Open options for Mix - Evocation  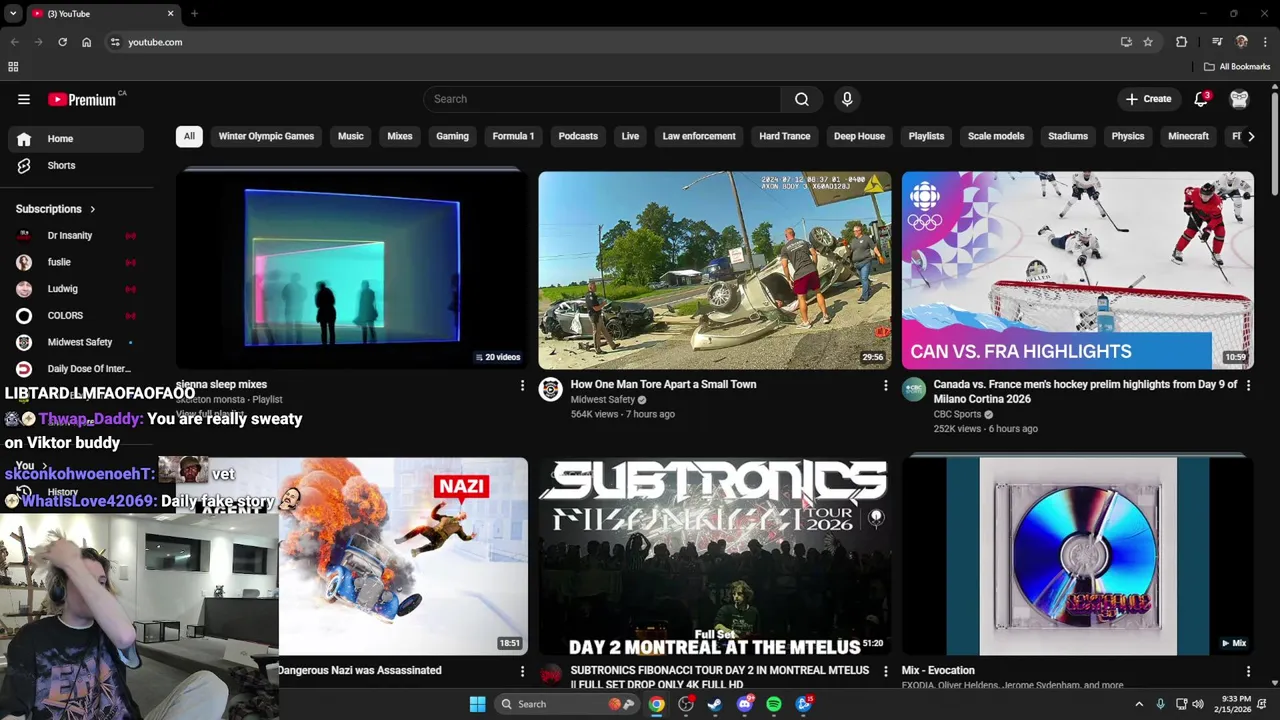tap(1248, 671)
